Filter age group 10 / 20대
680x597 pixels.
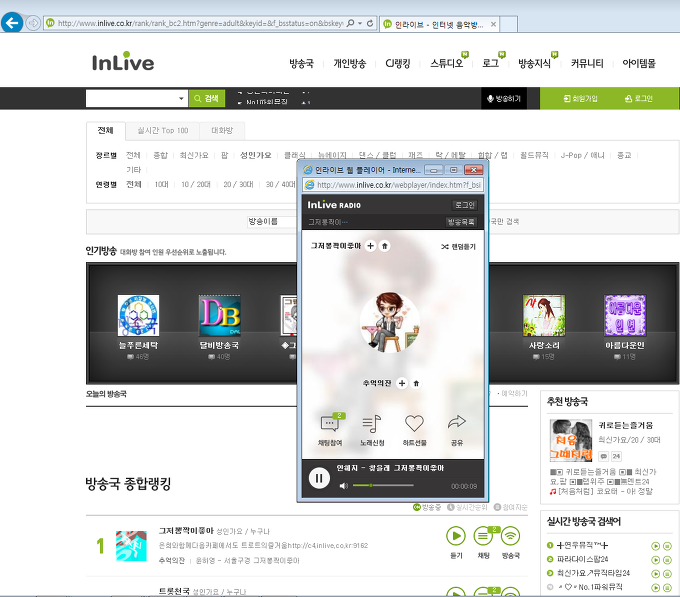[x=196, y=185]
